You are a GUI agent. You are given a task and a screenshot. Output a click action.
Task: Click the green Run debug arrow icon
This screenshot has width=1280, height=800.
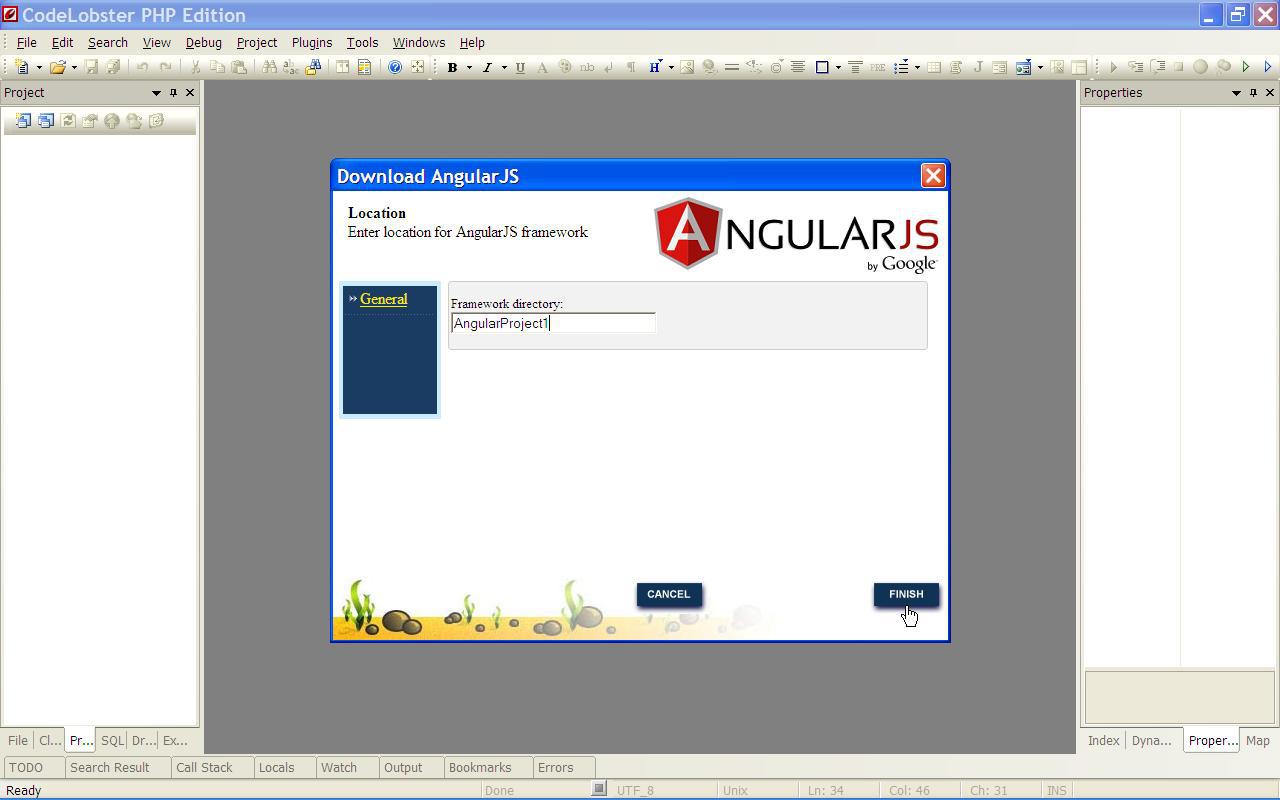(x=1246, y=67)
